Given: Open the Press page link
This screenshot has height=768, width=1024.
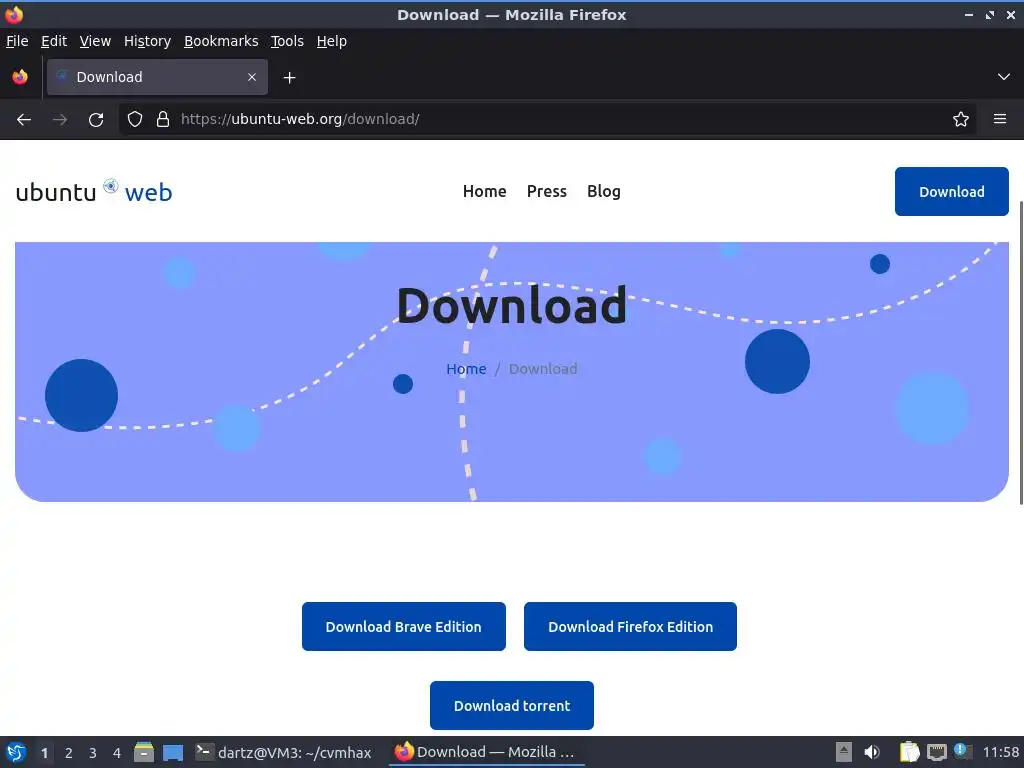Looking at the screenshot, I should click(547, 191).
